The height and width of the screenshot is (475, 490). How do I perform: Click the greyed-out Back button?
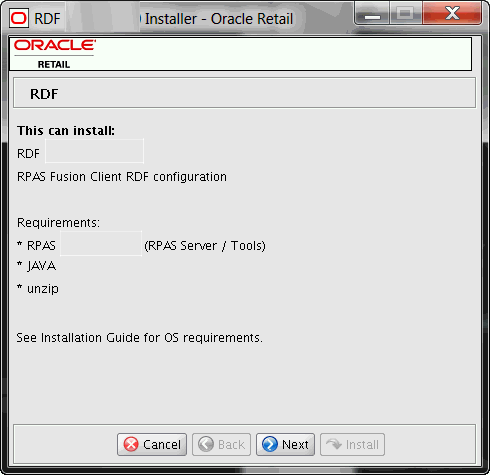coord(221,444)
